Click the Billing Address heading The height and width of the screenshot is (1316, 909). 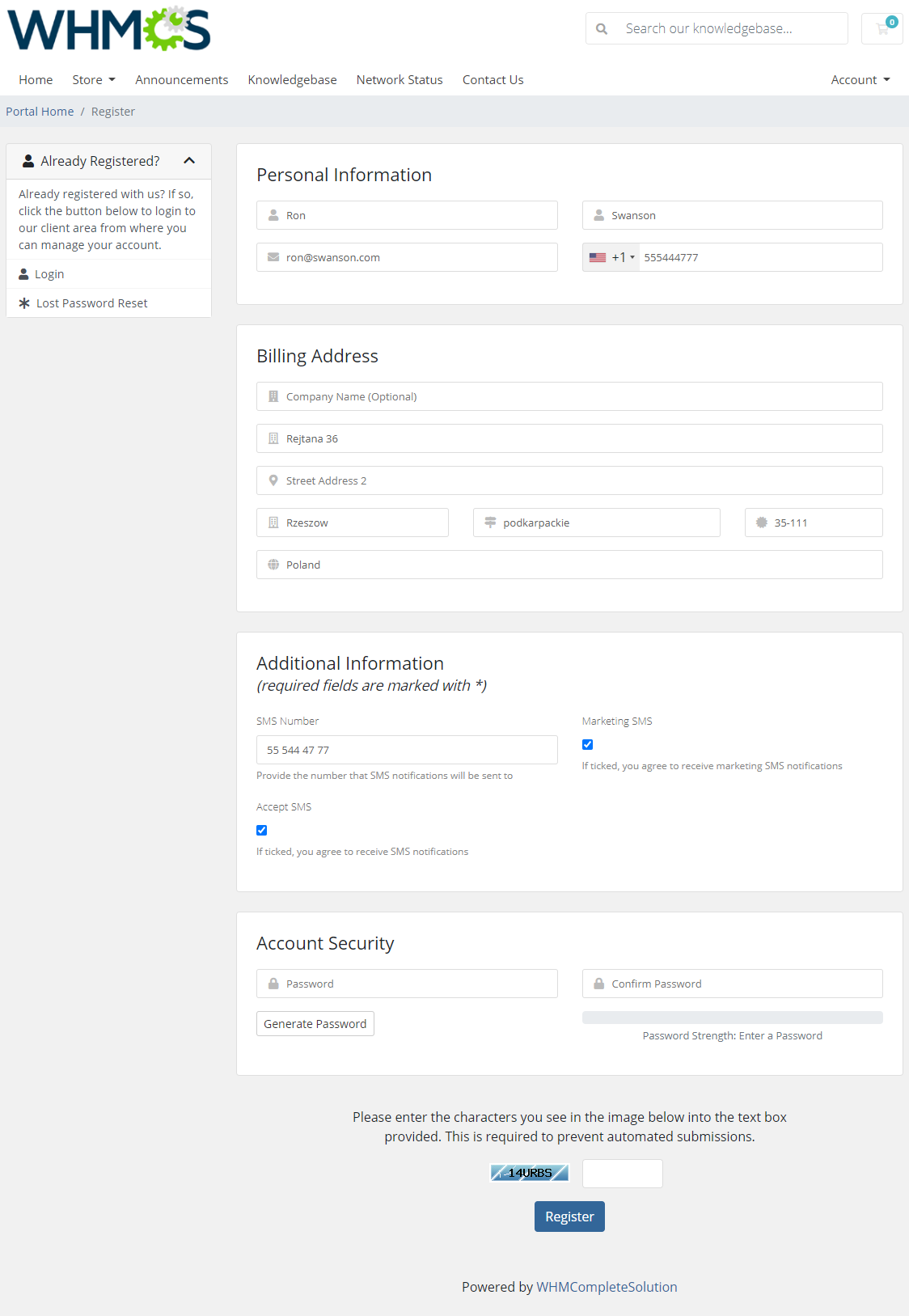[x=318, y=356]
